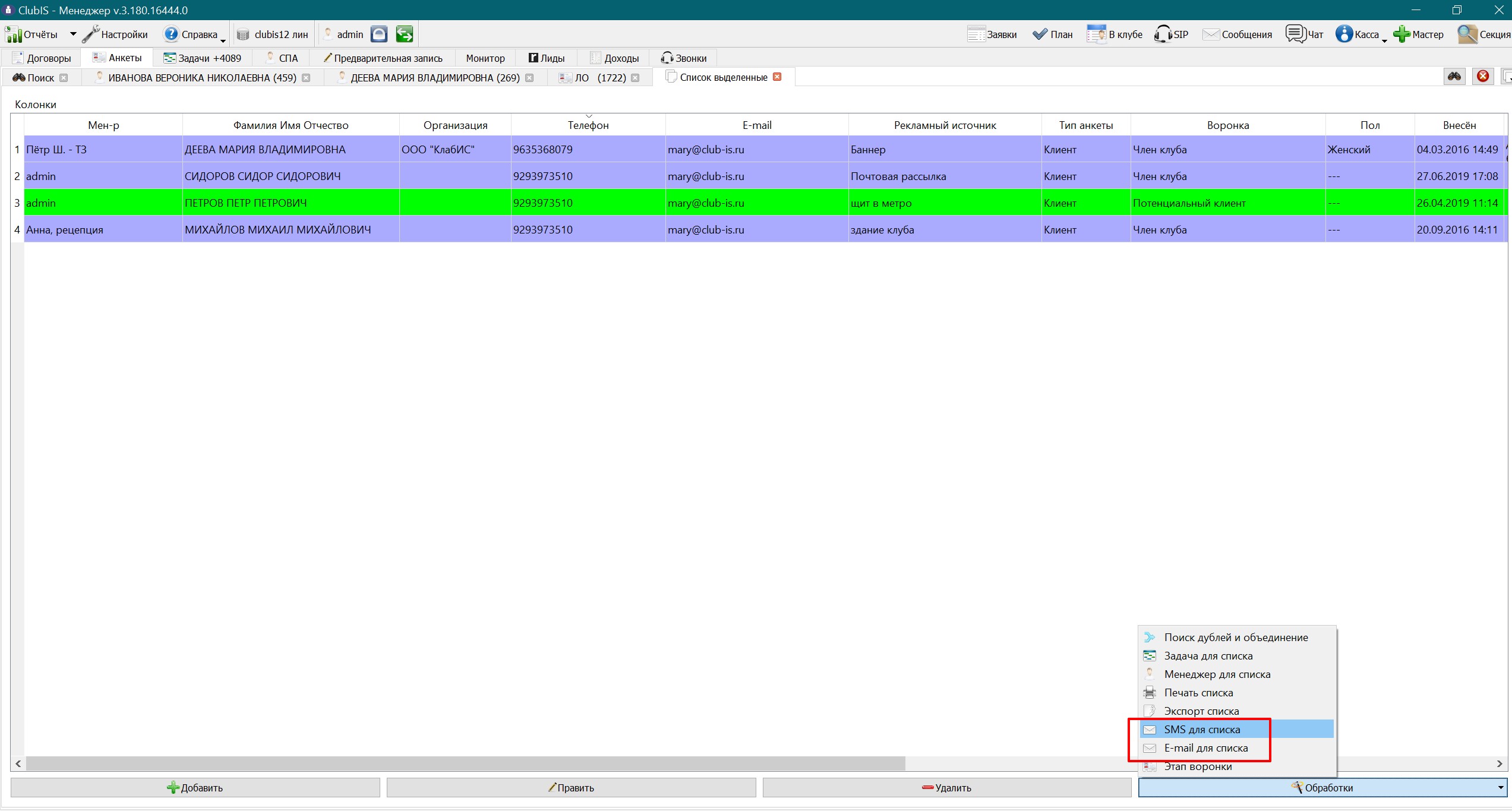The width and height of the screenshot is (1512, 811).
Task: Open the Доходы tab
Action: pos(614,58)
